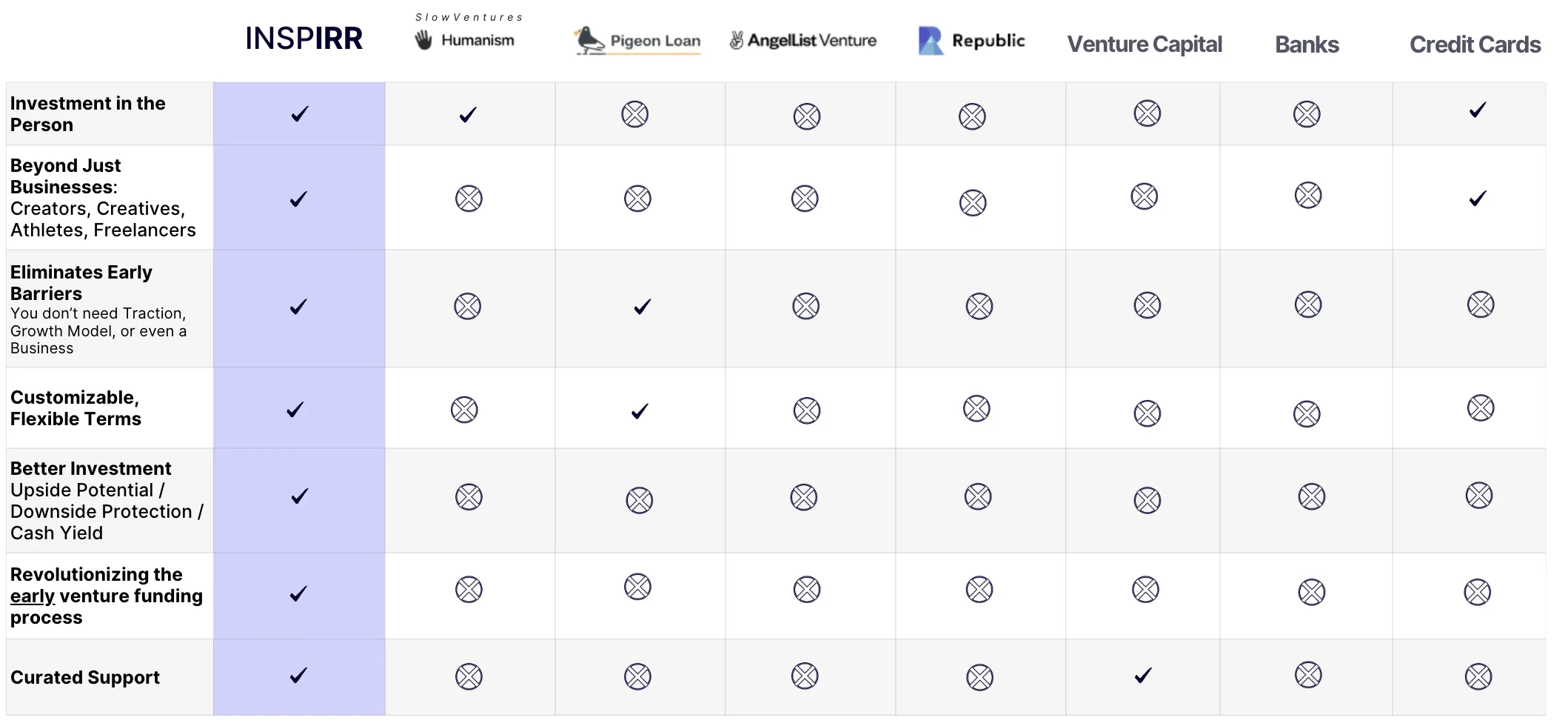Click the Customizable, Flexible Terms label
The width and height of the screenshot is (1568, 723).
76,408
